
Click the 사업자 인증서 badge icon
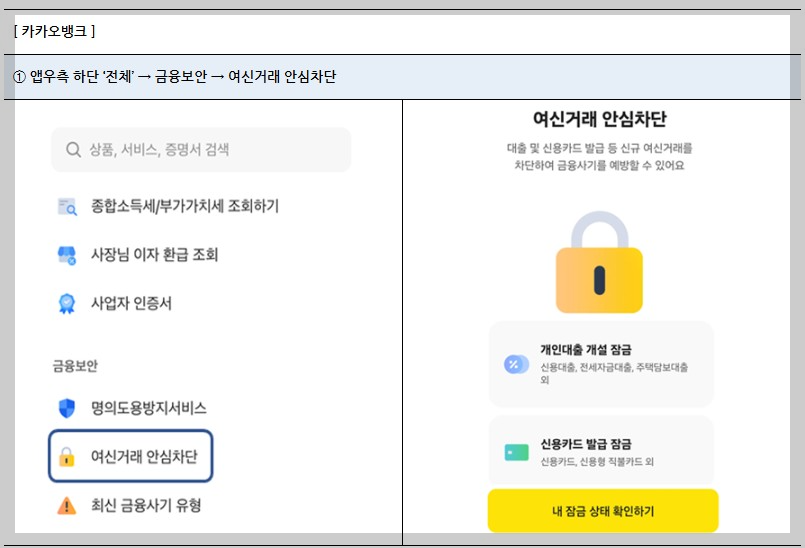pyautogui.click(x=67, y=304)
